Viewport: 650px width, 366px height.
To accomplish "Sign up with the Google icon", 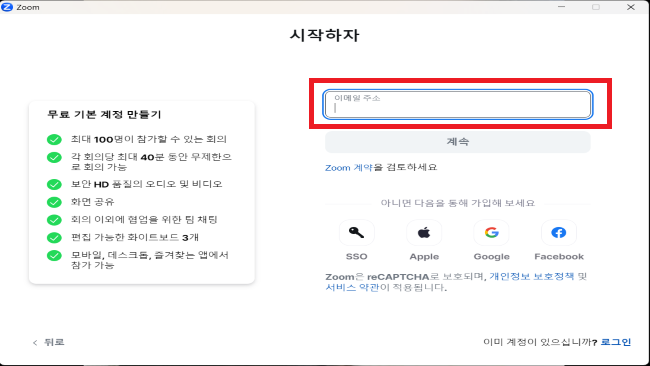I will click(491, 233).
